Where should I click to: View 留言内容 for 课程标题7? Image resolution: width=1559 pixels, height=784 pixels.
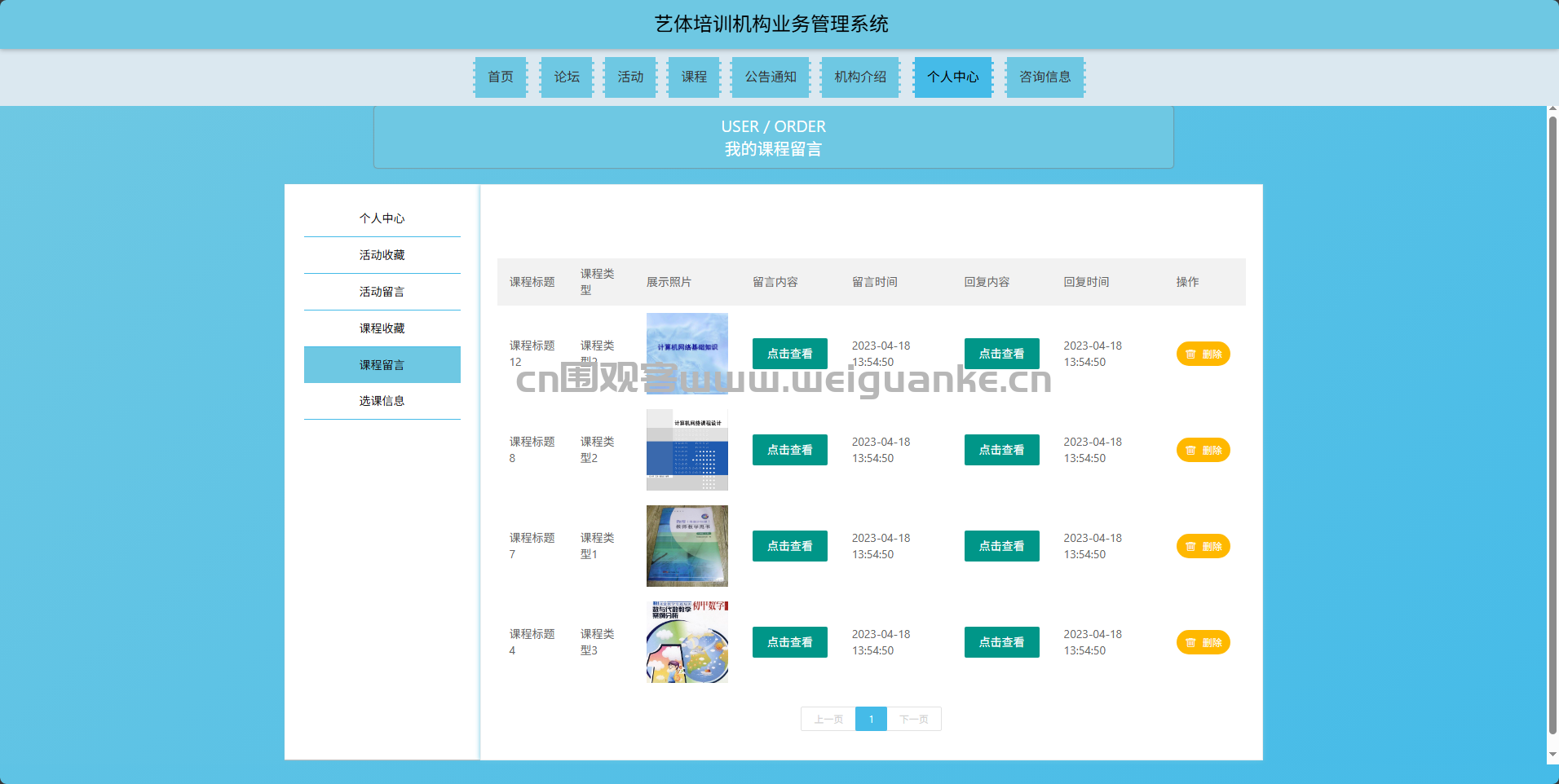(x=790, y=546)
